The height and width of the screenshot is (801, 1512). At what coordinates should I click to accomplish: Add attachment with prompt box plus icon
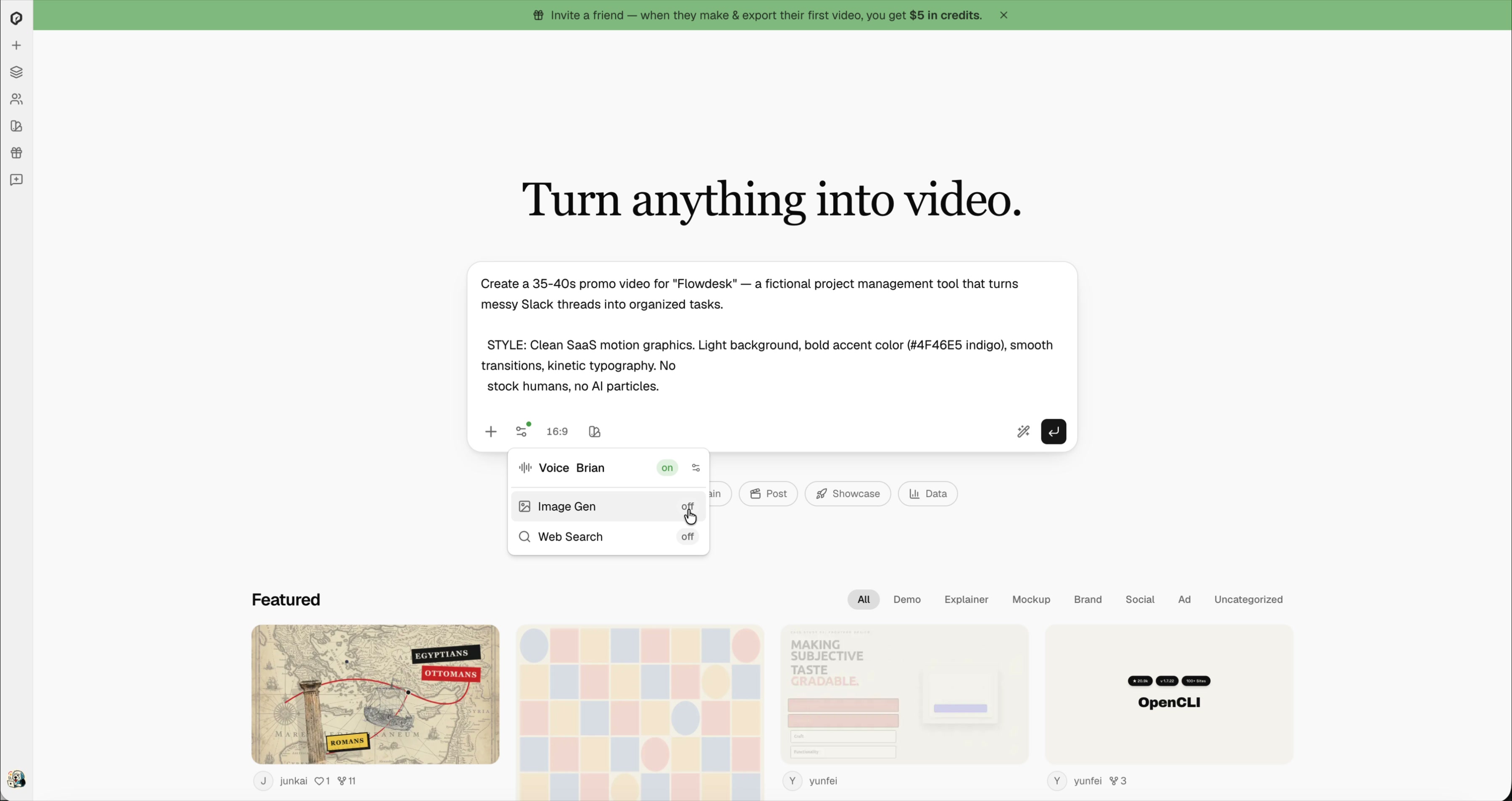click(x=491, y=432)
